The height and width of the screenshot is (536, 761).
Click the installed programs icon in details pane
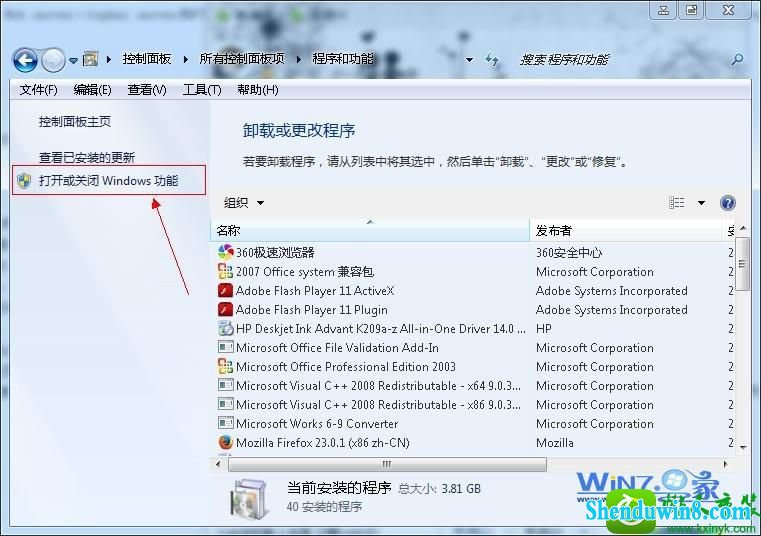click(249, 498)
